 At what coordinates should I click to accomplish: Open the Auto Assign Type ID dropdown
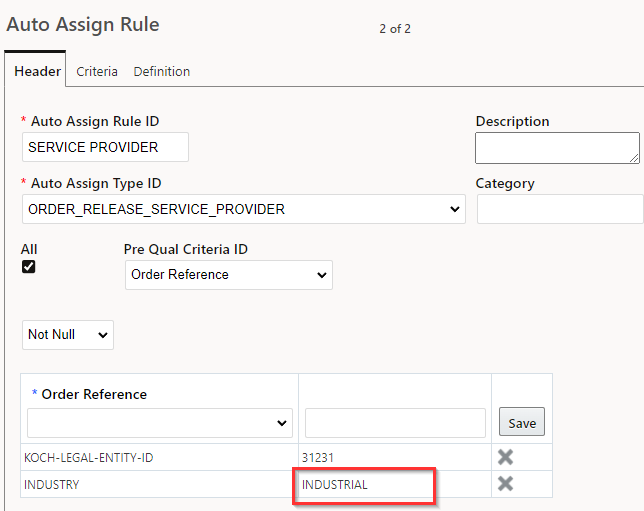click(x=244, y=209)
